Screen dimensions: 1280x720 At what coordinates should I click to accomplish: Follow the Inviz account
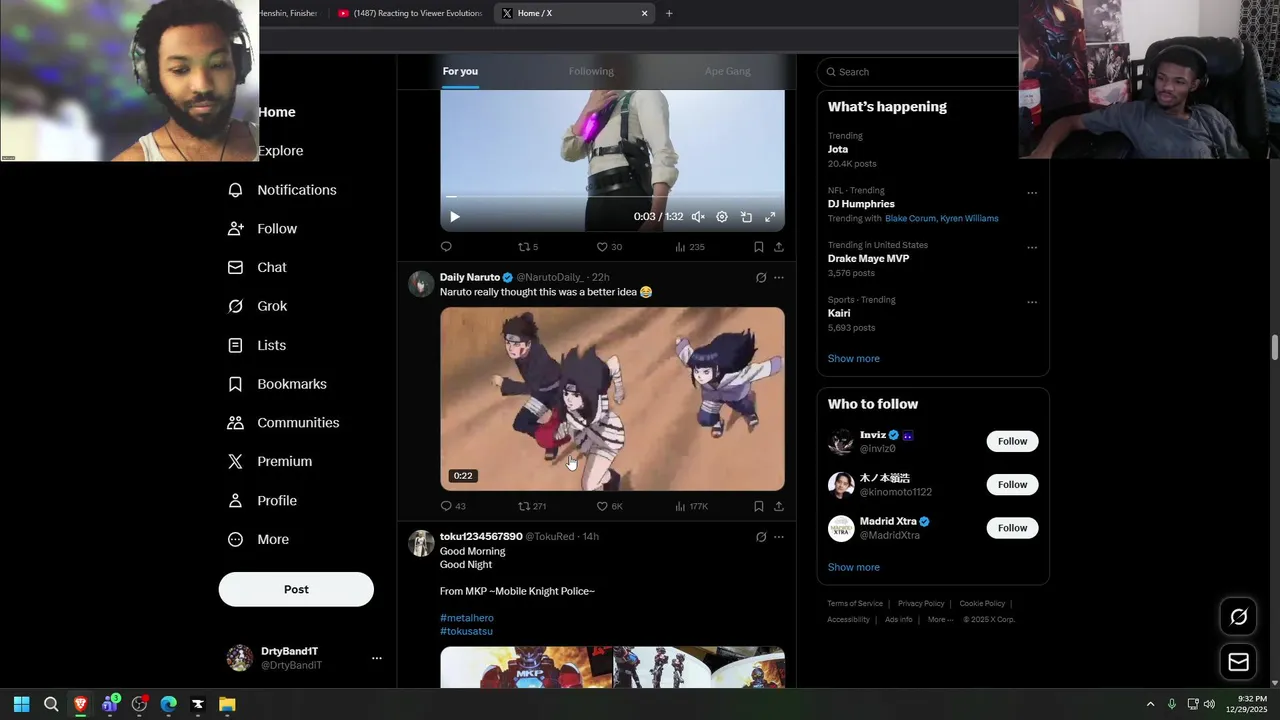tap(1012, 441)
